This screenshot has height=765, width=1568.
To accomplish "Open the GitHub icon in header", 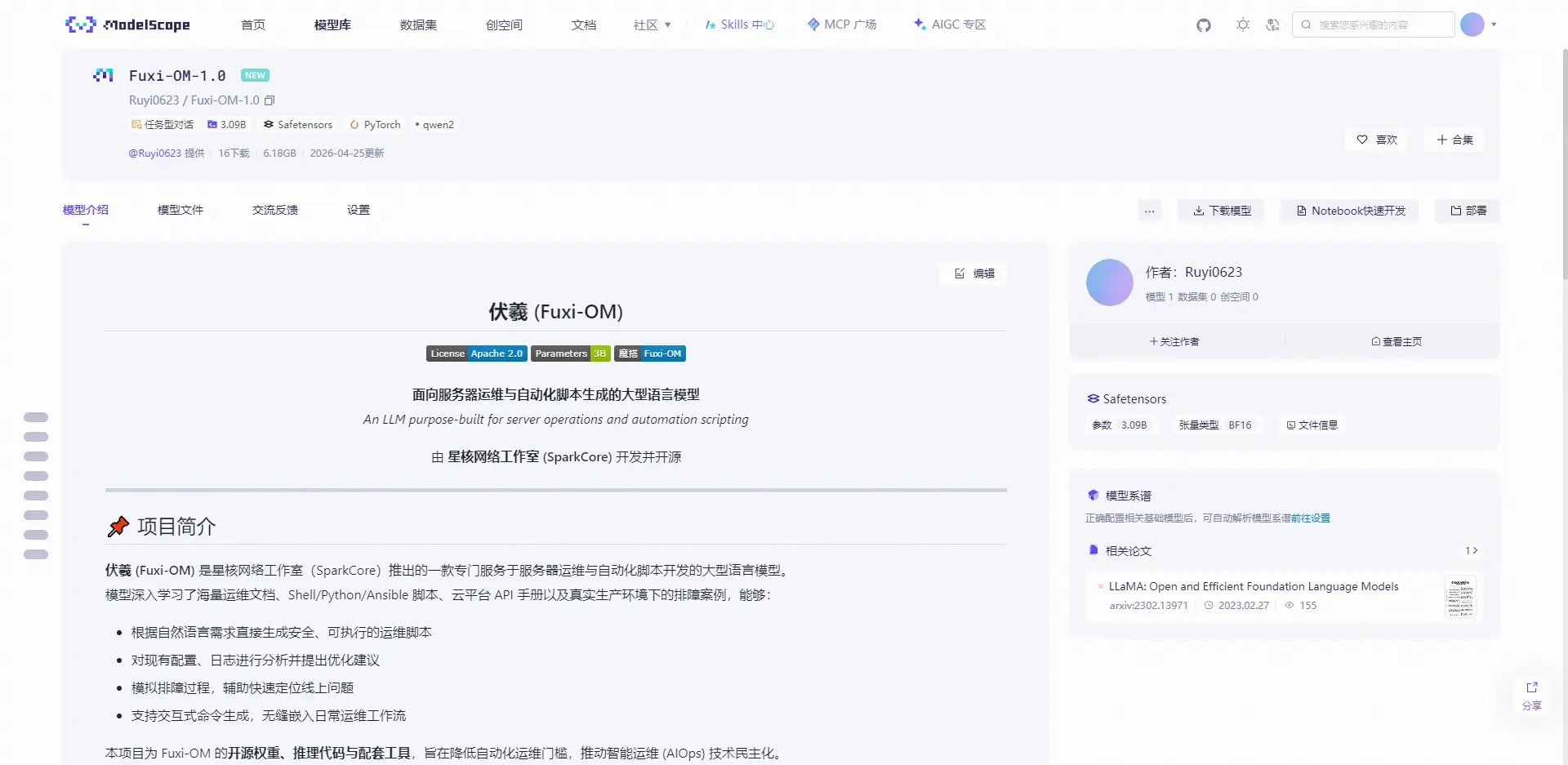I will pos(1204,25).
